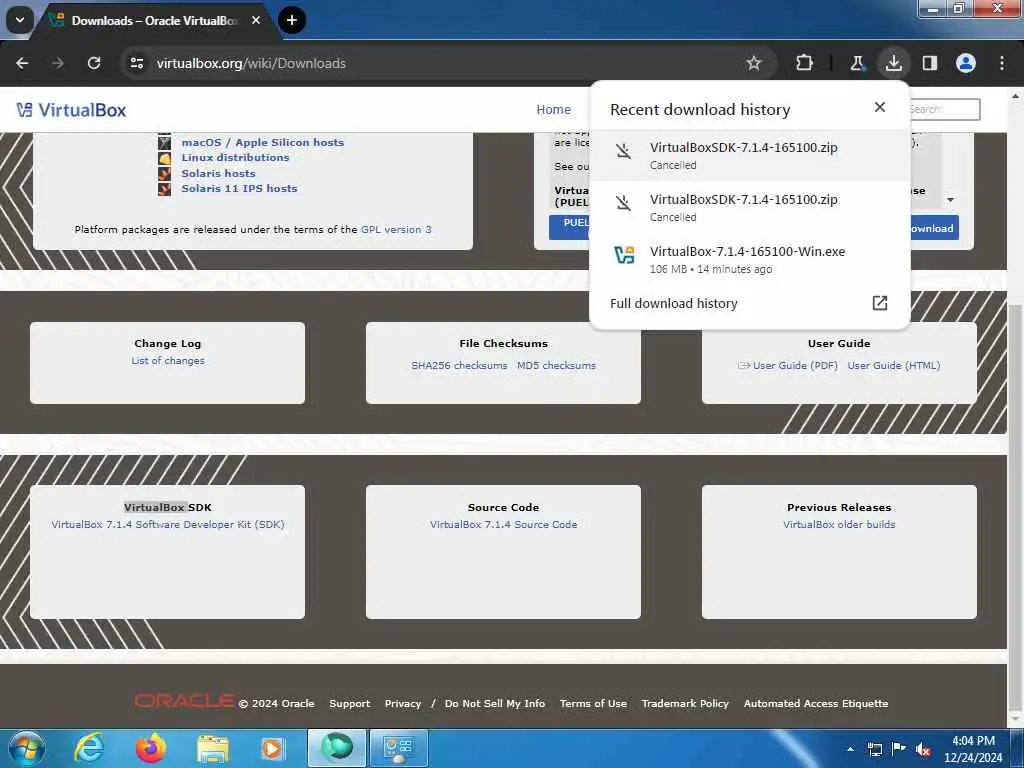
Task: Expand the license dropdown arrow
Action: pyautogui.click(x=951, y=200)
